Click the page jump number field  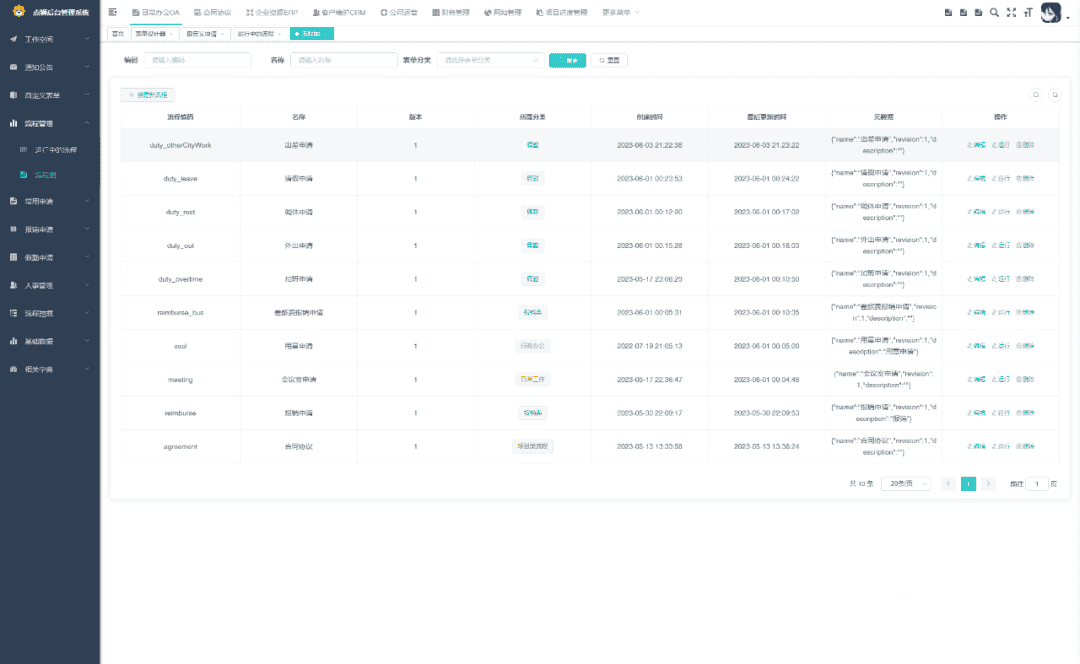coord(1037,484)
